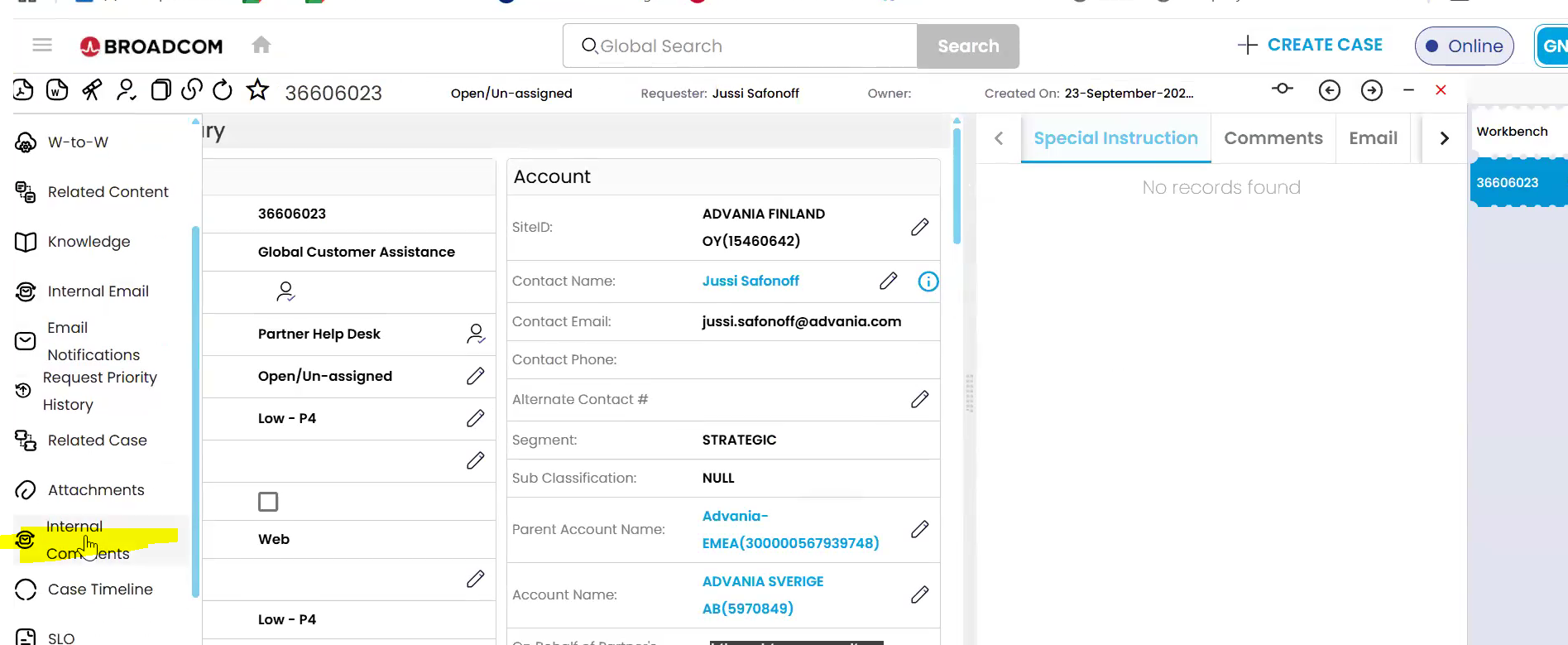Refresh the case with the reload icon
This screenshot has width=1568, height=645.
[x=223, y=89]
